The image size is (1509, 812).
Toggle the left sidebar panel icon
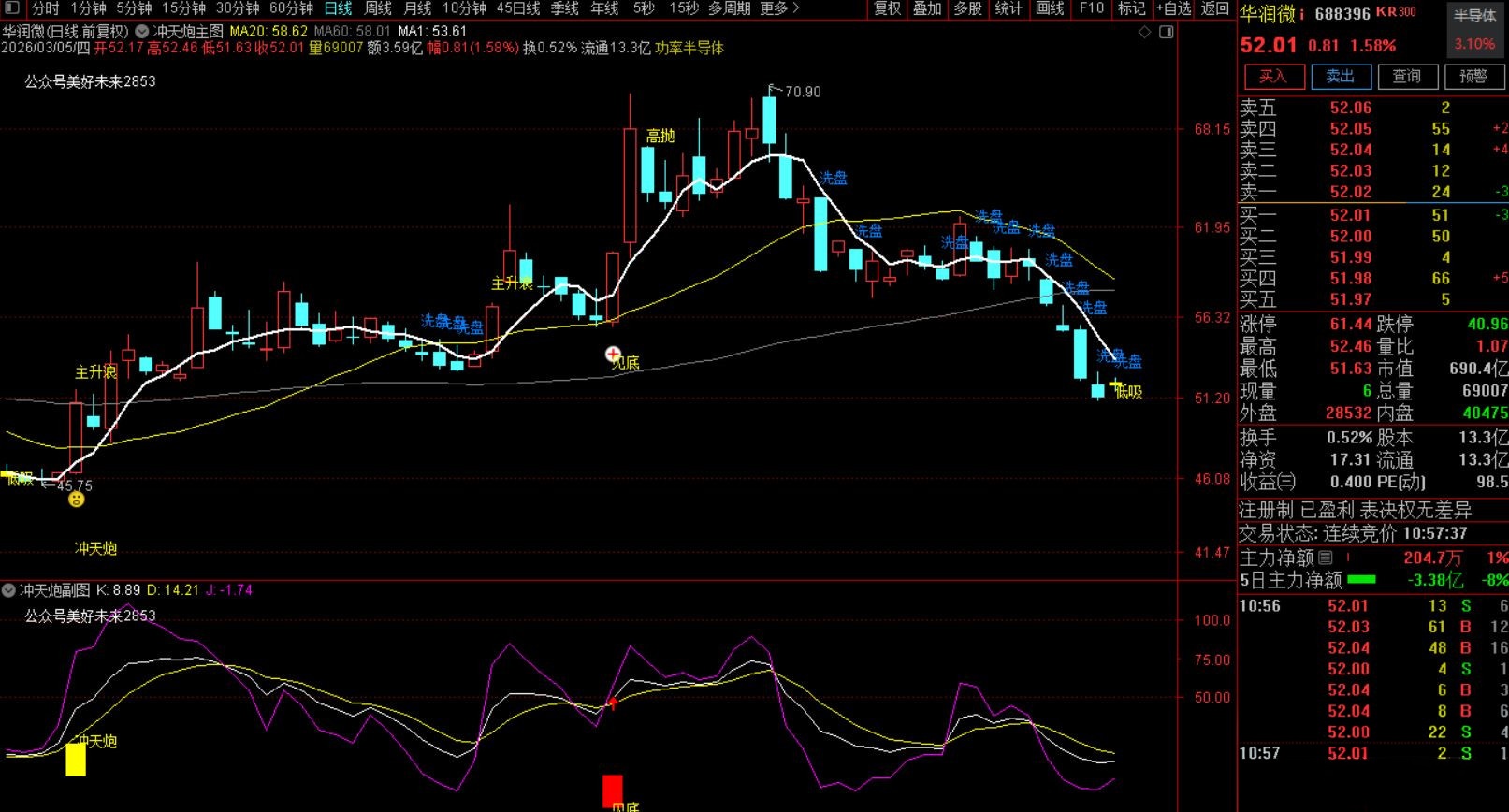point(12,8)
